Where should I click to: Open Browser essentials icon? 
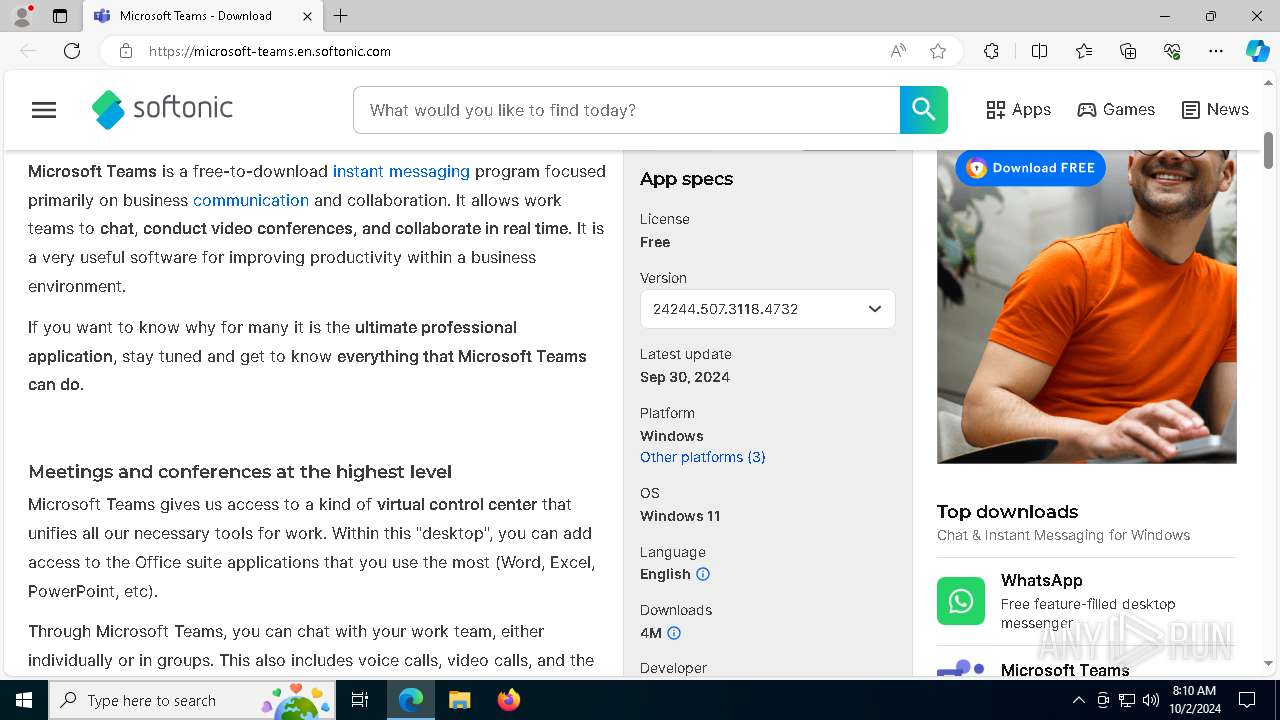pos(1172,51)
